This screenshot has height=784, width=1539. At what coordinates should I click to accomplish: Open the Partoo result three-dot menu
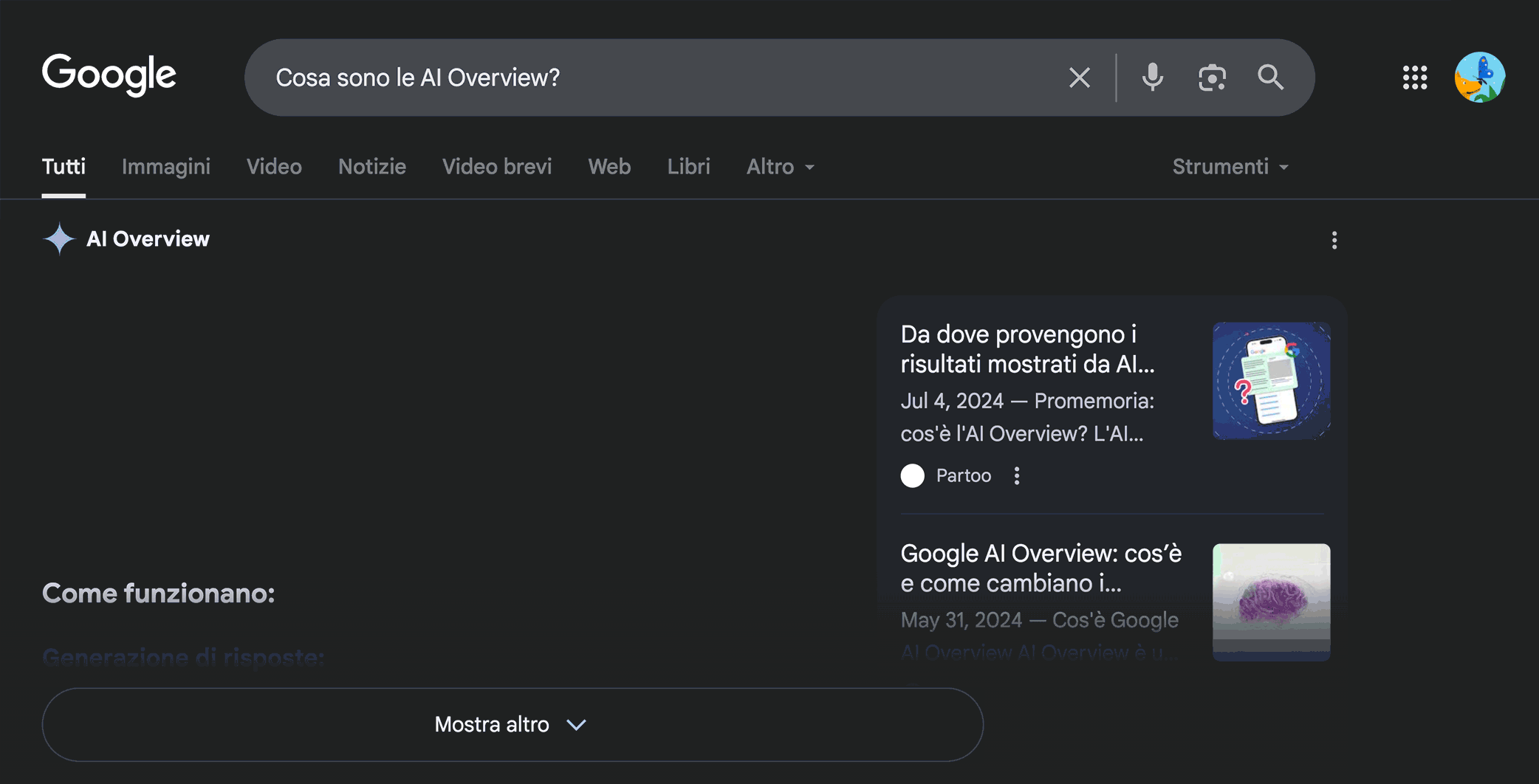point(1017,476)
